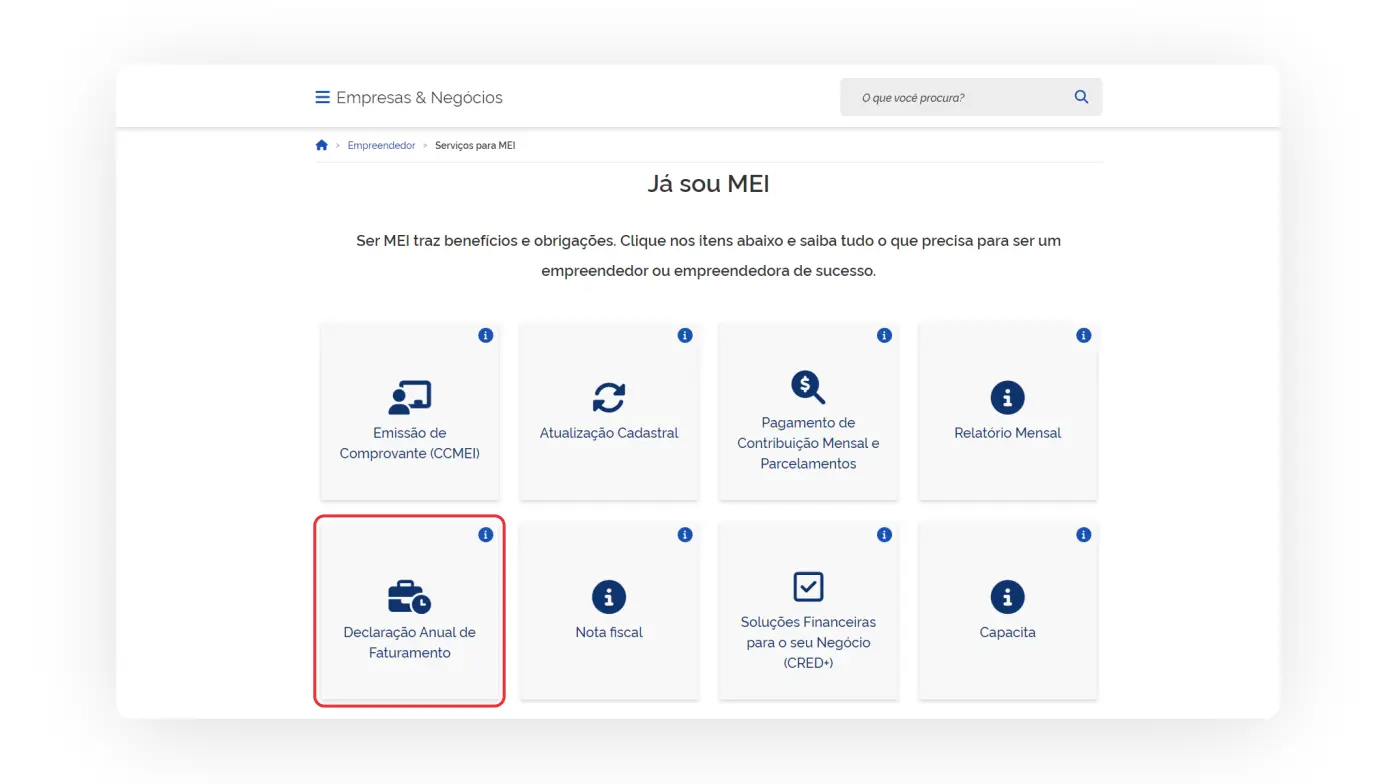
Task: Click the Serviços para MEI breadcrumb
Action: tap(475, 145)
